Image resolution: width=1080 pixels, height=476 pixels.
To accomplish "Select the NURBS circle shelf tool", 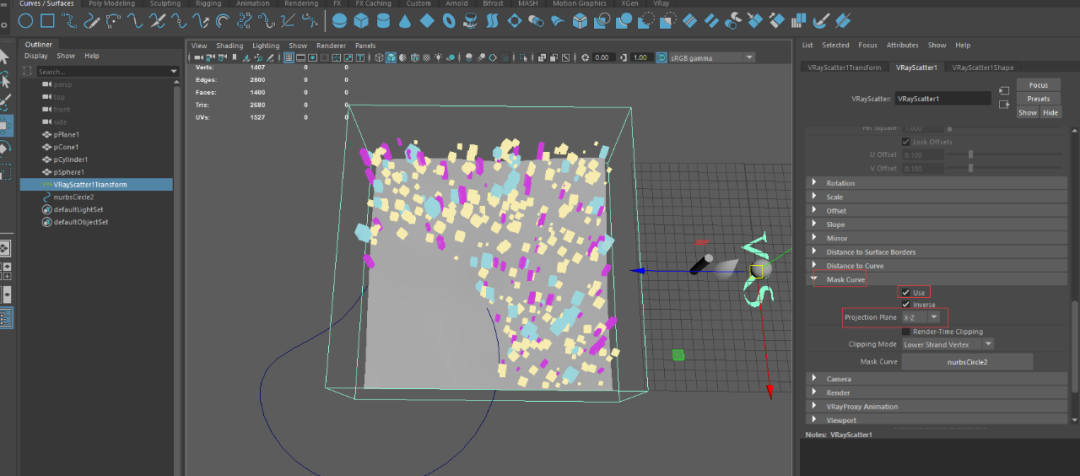I will pos(26,20).
